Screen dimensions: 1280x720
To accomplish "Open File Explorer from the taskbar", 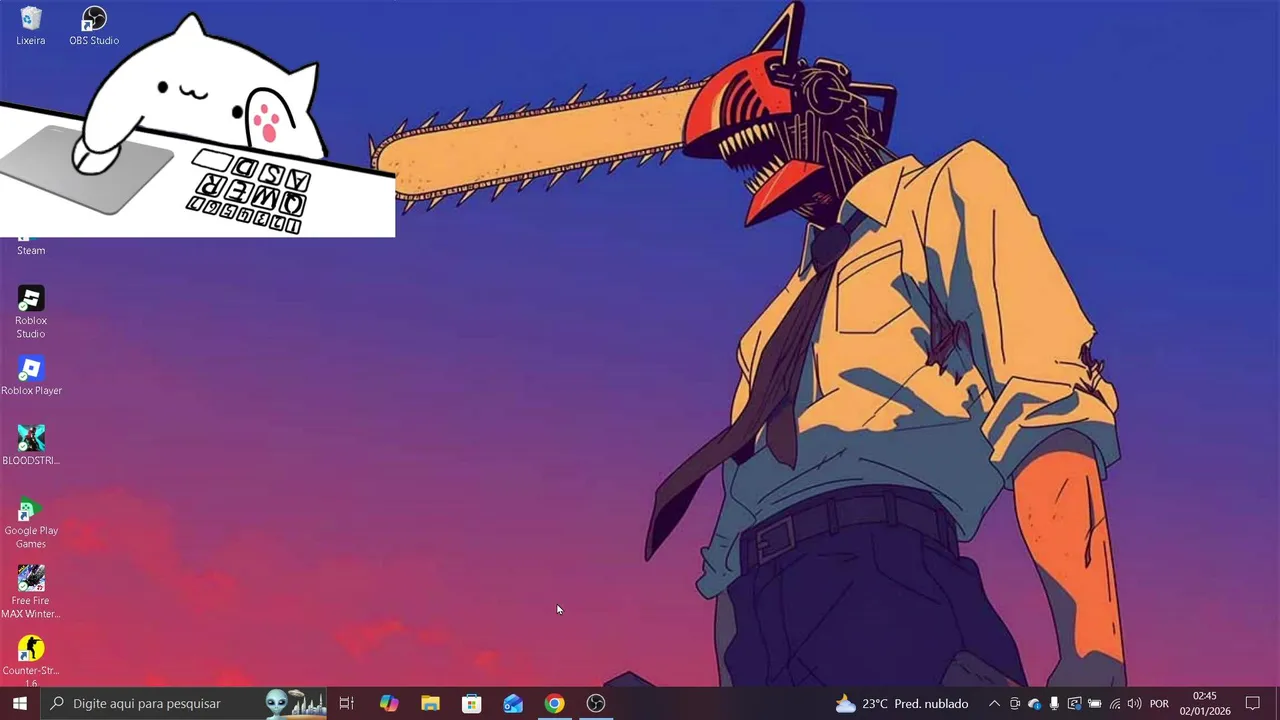I will click(430, 704).
